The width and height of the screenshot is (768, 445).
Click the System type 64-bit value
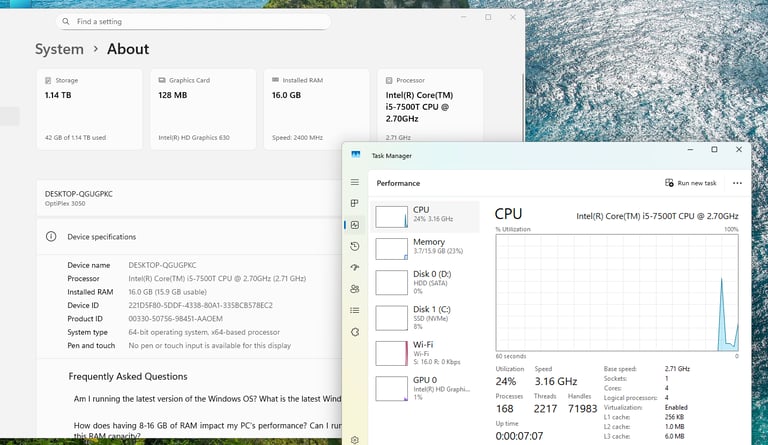204,332
